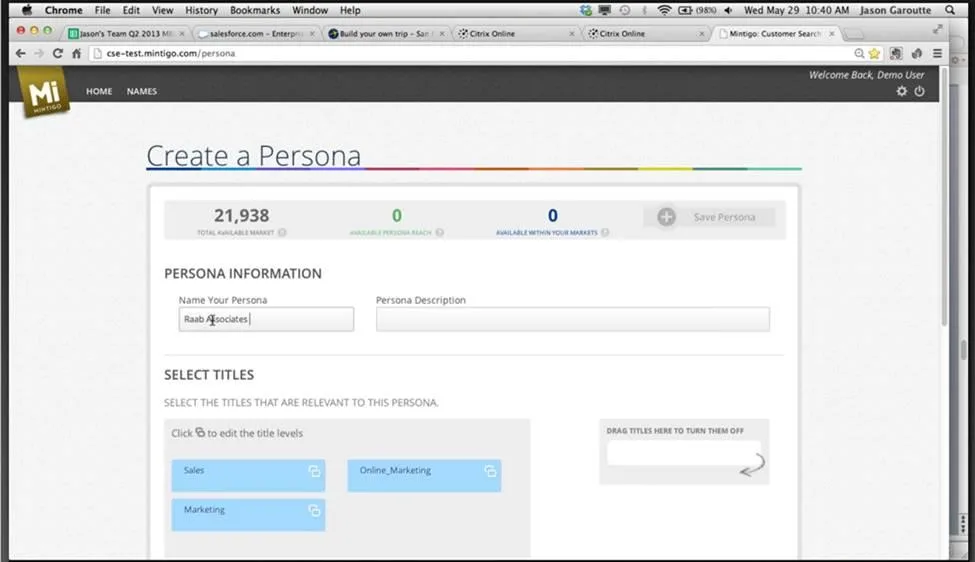Click the battery status icon

pyautogui.click(x=685, y=10)
